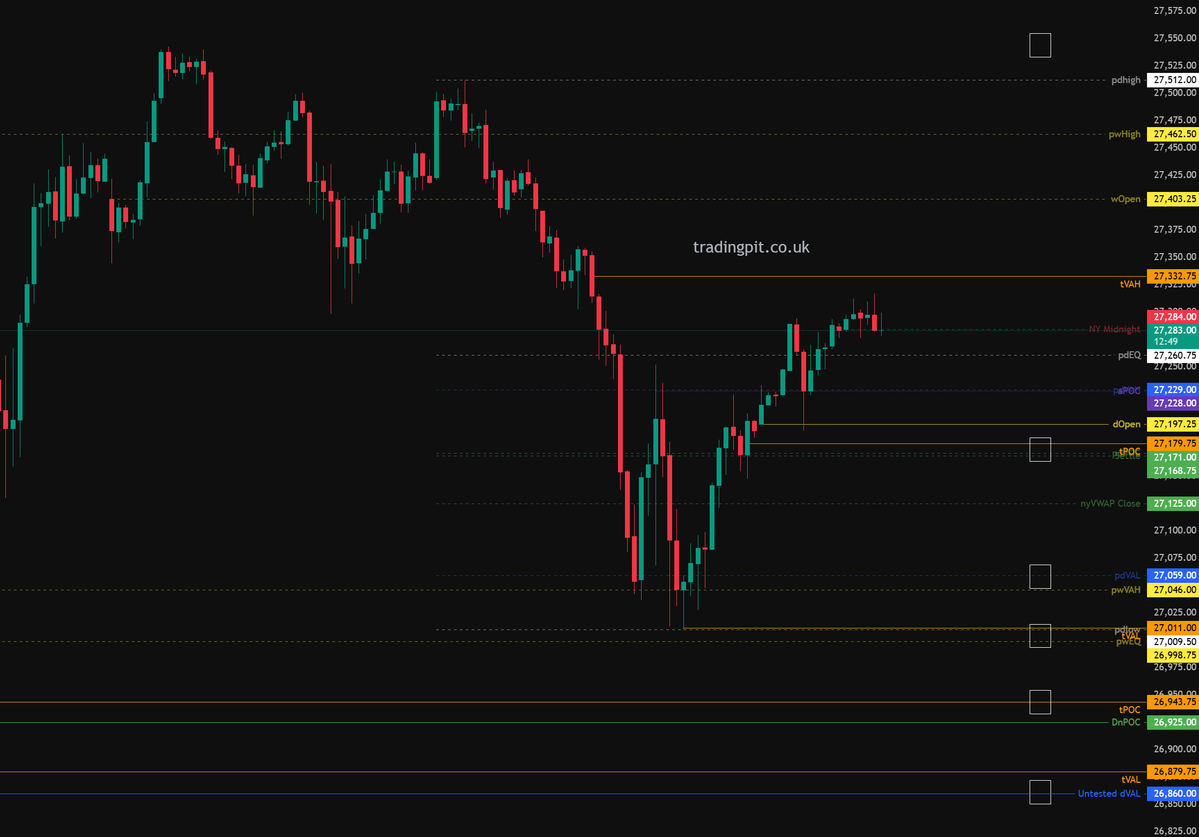Select the blue 27,229.00 price tag
1199x837 pixels.
[x=1173, y=390]
